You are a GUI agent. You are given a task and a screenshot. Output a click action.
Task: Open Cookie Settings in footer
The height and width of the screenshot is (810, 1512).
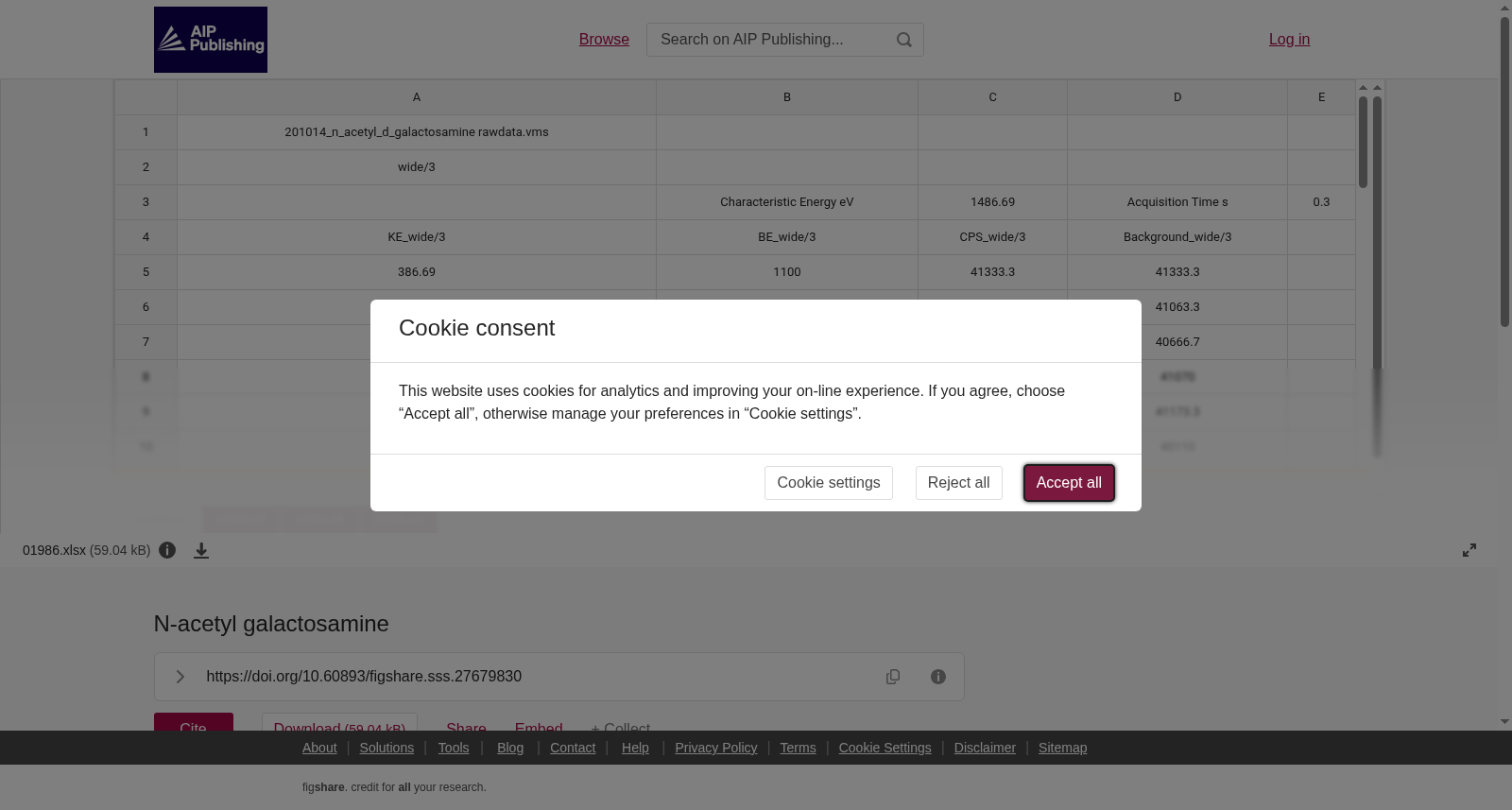[885, 748]
